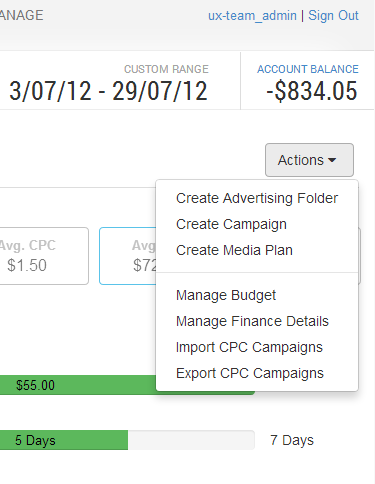Click the Actions caret arrow
This screenshot has height=484, width=375.
click(x=332, y=160)
